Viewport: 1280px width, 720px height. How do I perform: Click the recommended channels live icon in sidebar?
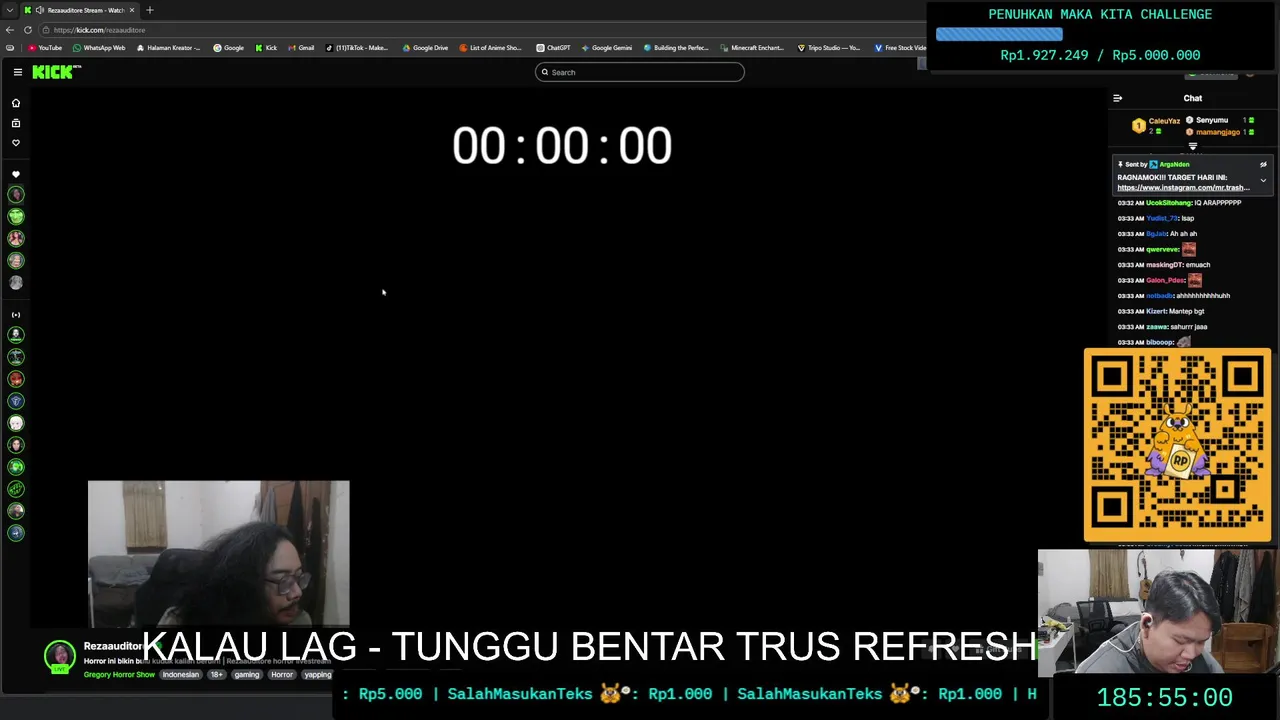(16, 315)
